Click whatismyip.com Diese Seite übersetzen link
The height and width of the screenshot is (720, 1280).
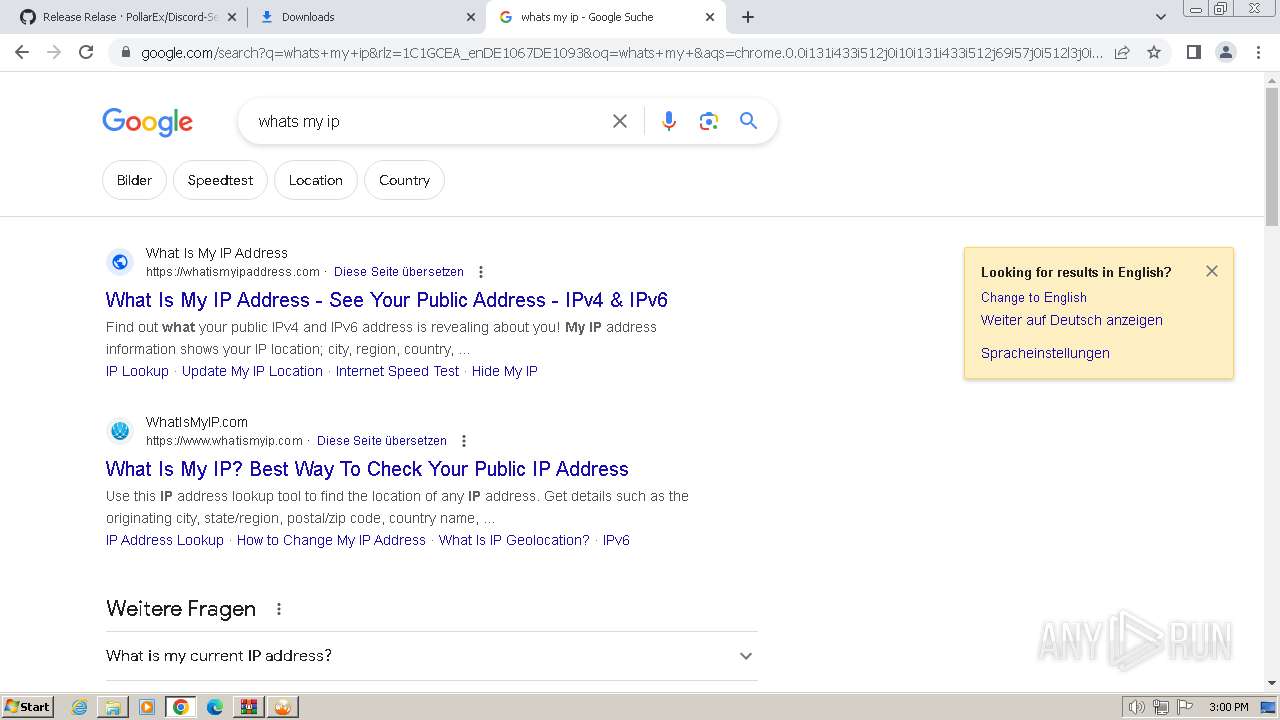382,441
